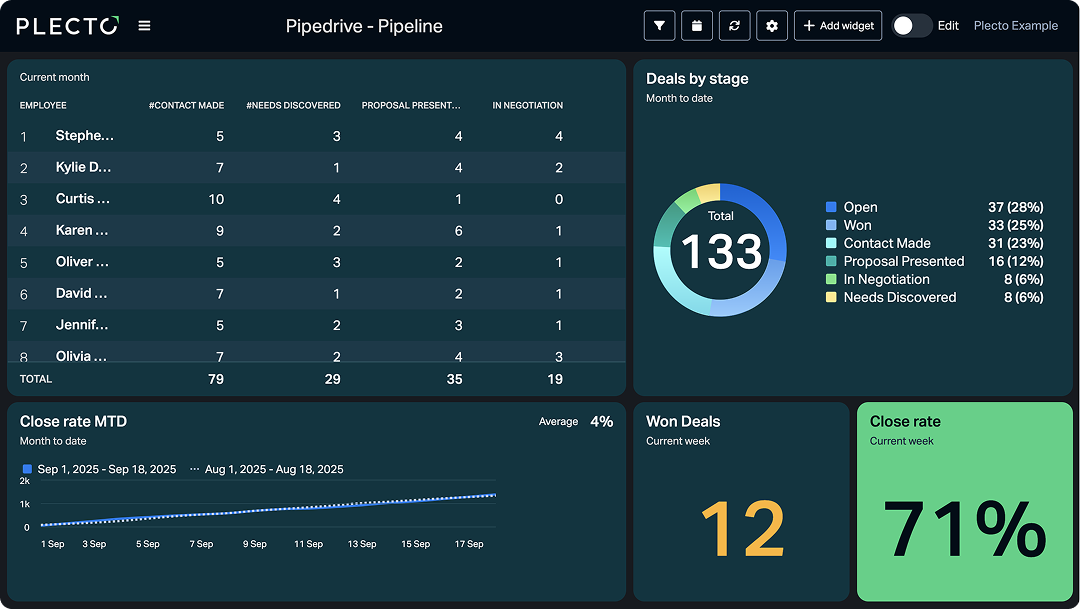1080x609 pixels.
Task: Toggle the Edit mode switch
Action: (911, 26)
